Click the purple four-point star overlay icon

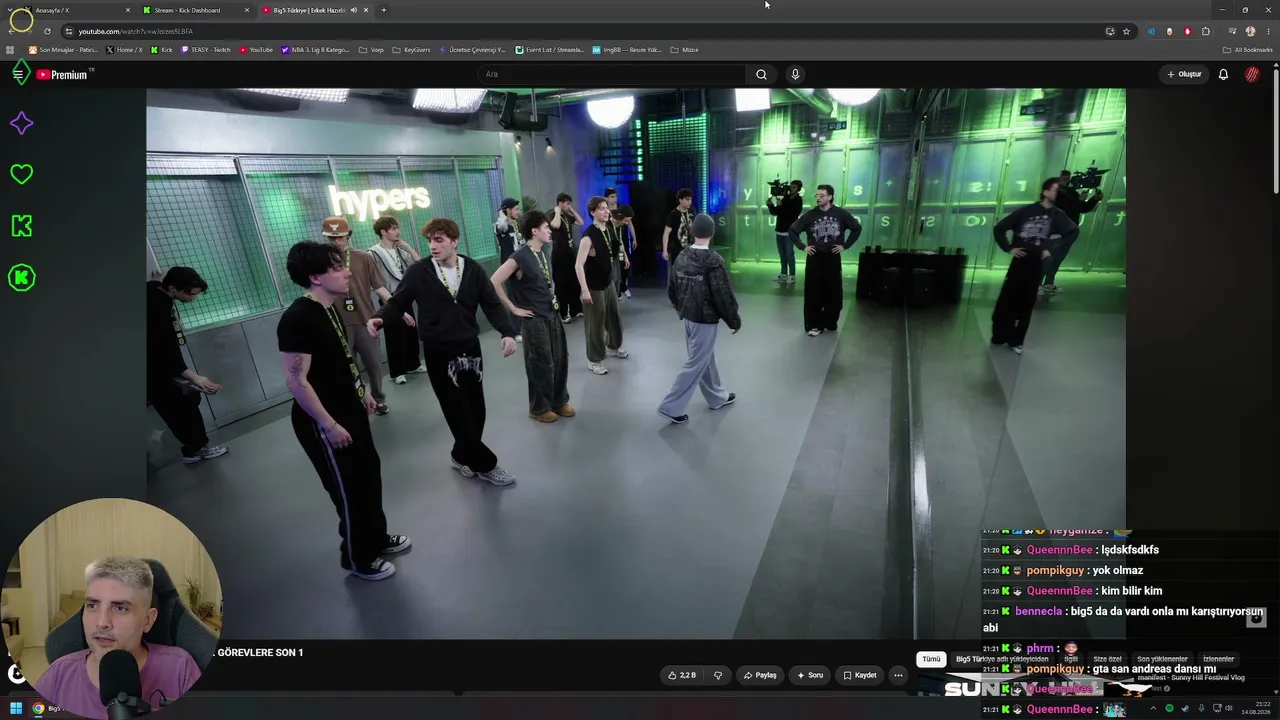[x=21, y=123]
